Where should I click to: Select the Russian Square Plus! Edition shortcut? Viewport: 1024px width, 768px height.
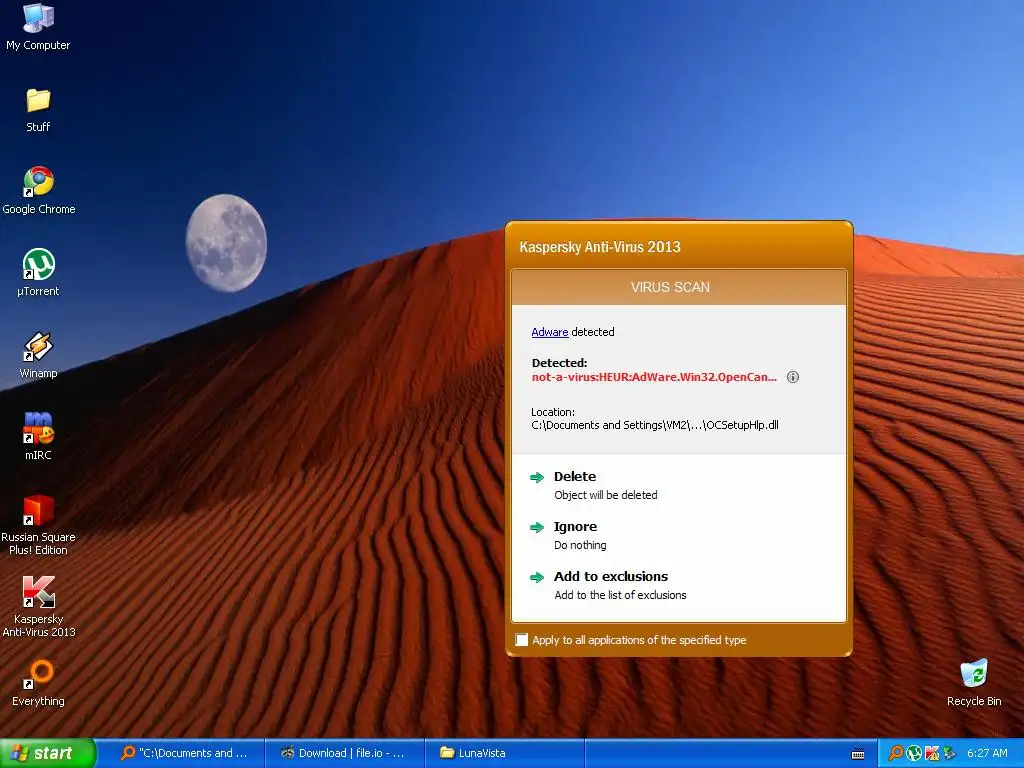tap(39, 525)
